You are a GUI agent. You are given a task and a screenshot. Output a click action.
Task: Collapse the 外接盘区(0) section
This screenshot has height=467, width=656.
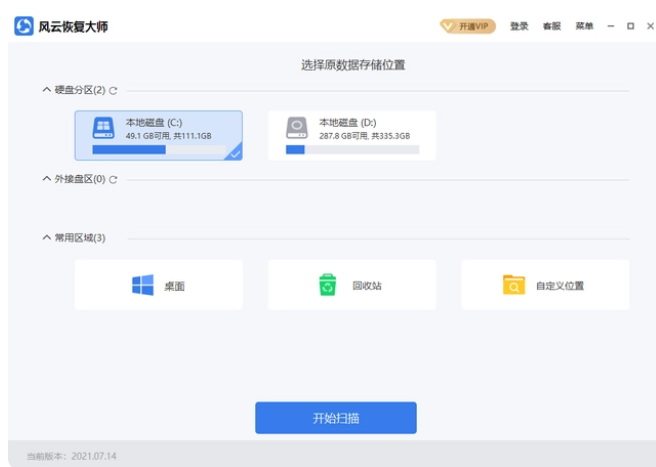click(x=46, y=179)
